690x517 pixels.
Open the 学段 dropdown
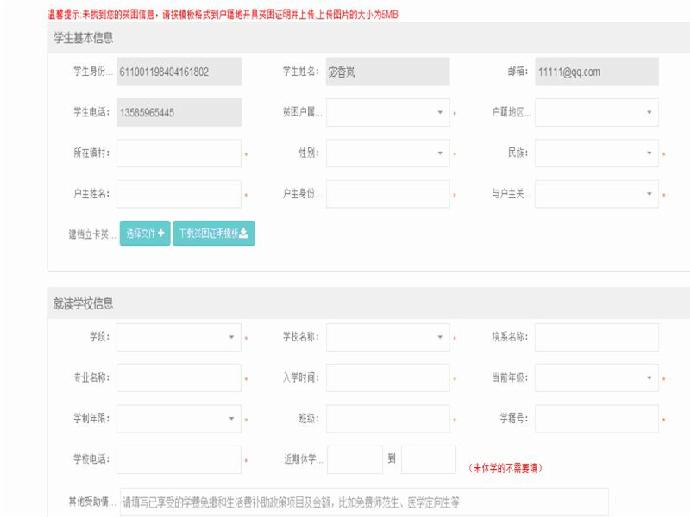(x=178, y=337)
